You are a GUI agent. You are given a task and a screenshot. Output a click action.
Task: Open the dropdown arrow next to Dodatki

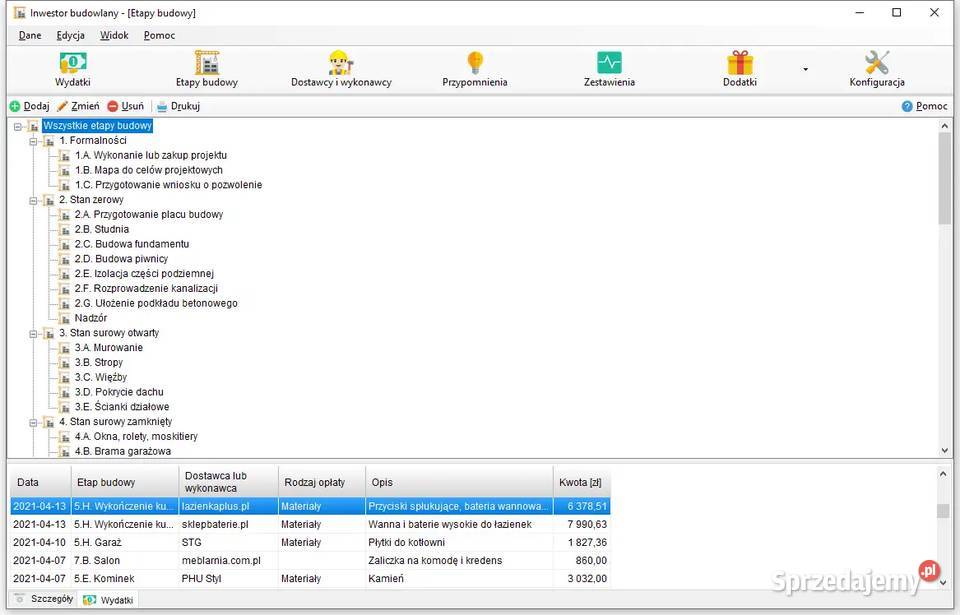[x=805, y=70]
